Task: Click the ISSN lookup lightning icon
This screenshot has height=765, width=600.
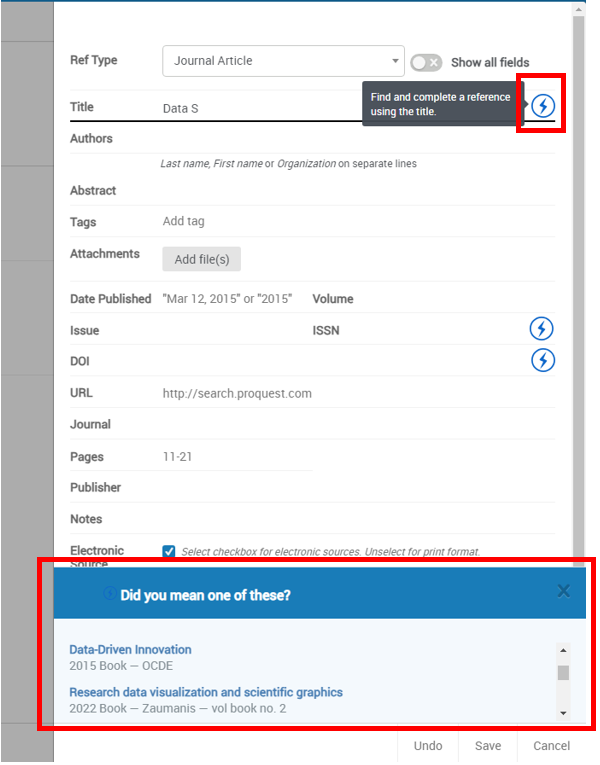Action: click(x=541, y=328)
